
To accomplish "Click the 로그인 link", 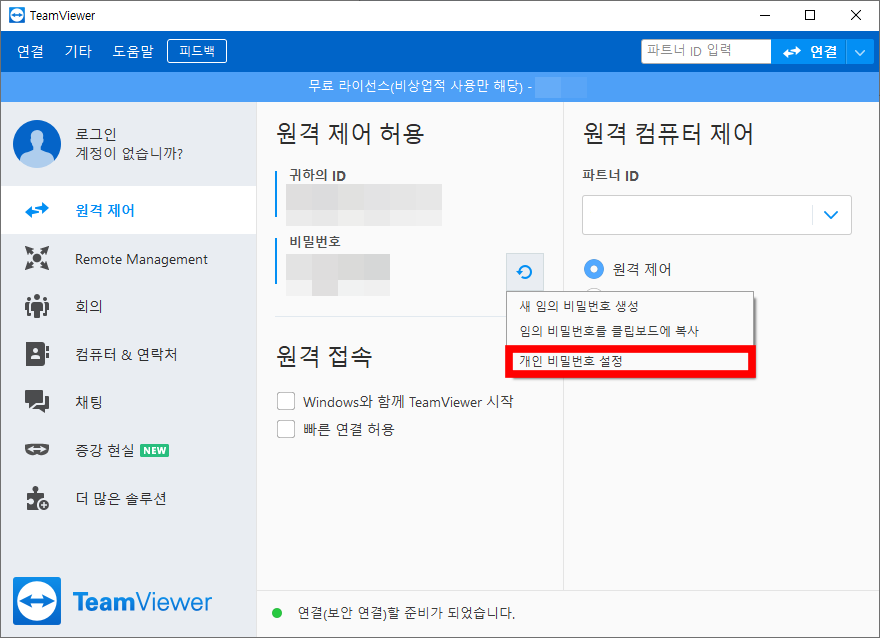I will 96,134.
